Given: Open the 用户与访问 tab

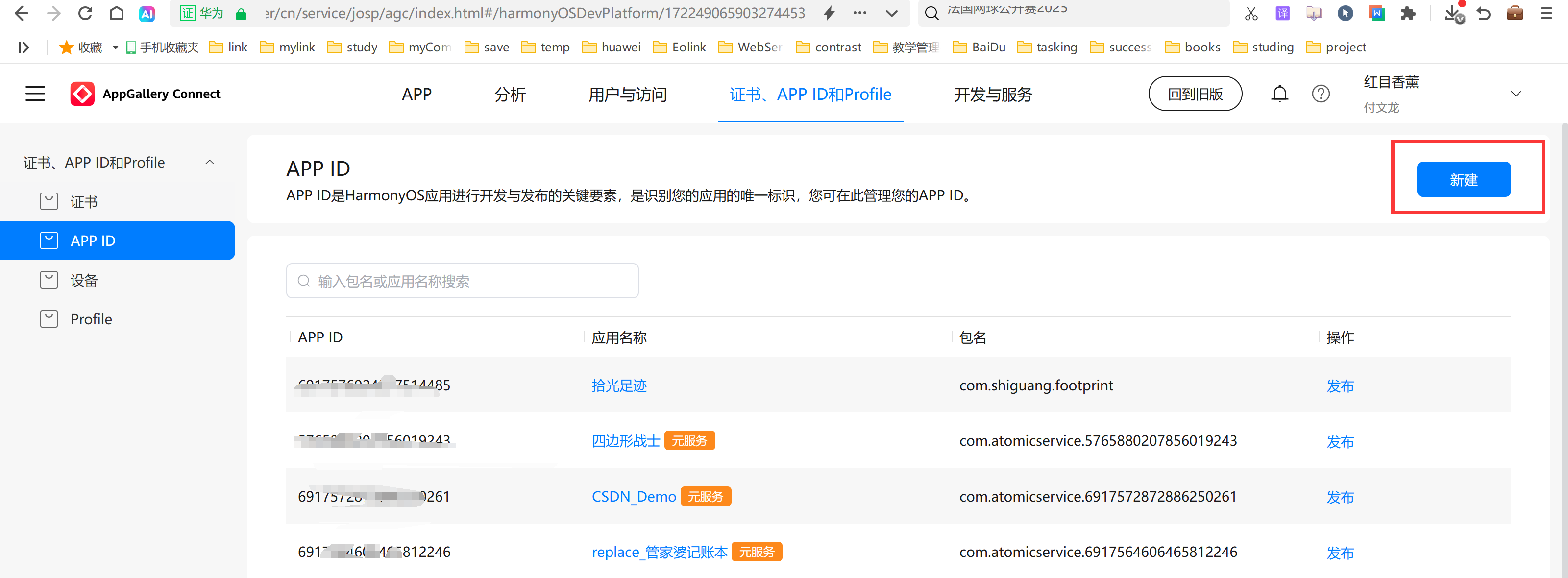Looking at the screenshot, I should (627, 95).
